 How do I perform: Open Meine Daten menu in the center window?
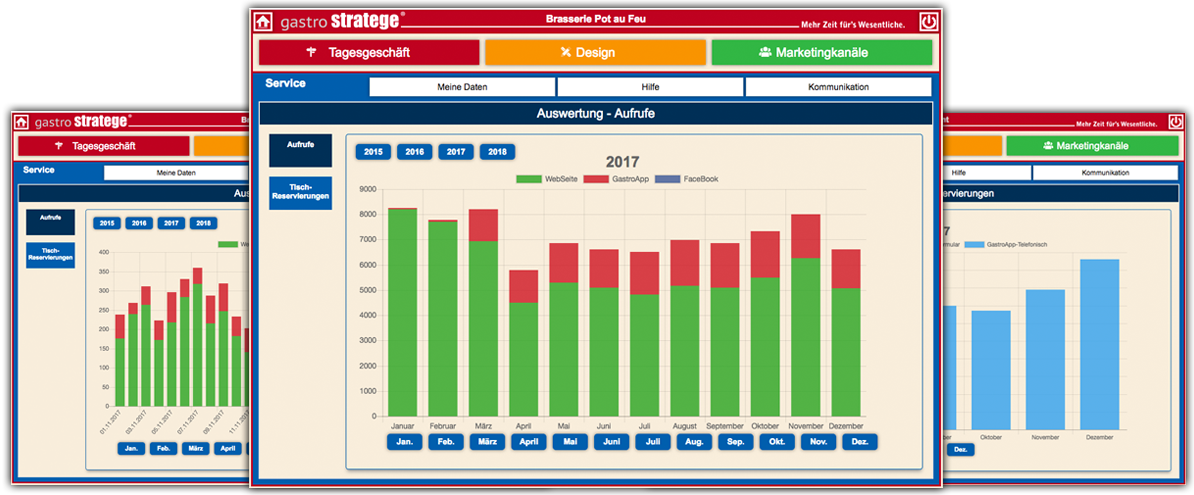pos(462,87)
